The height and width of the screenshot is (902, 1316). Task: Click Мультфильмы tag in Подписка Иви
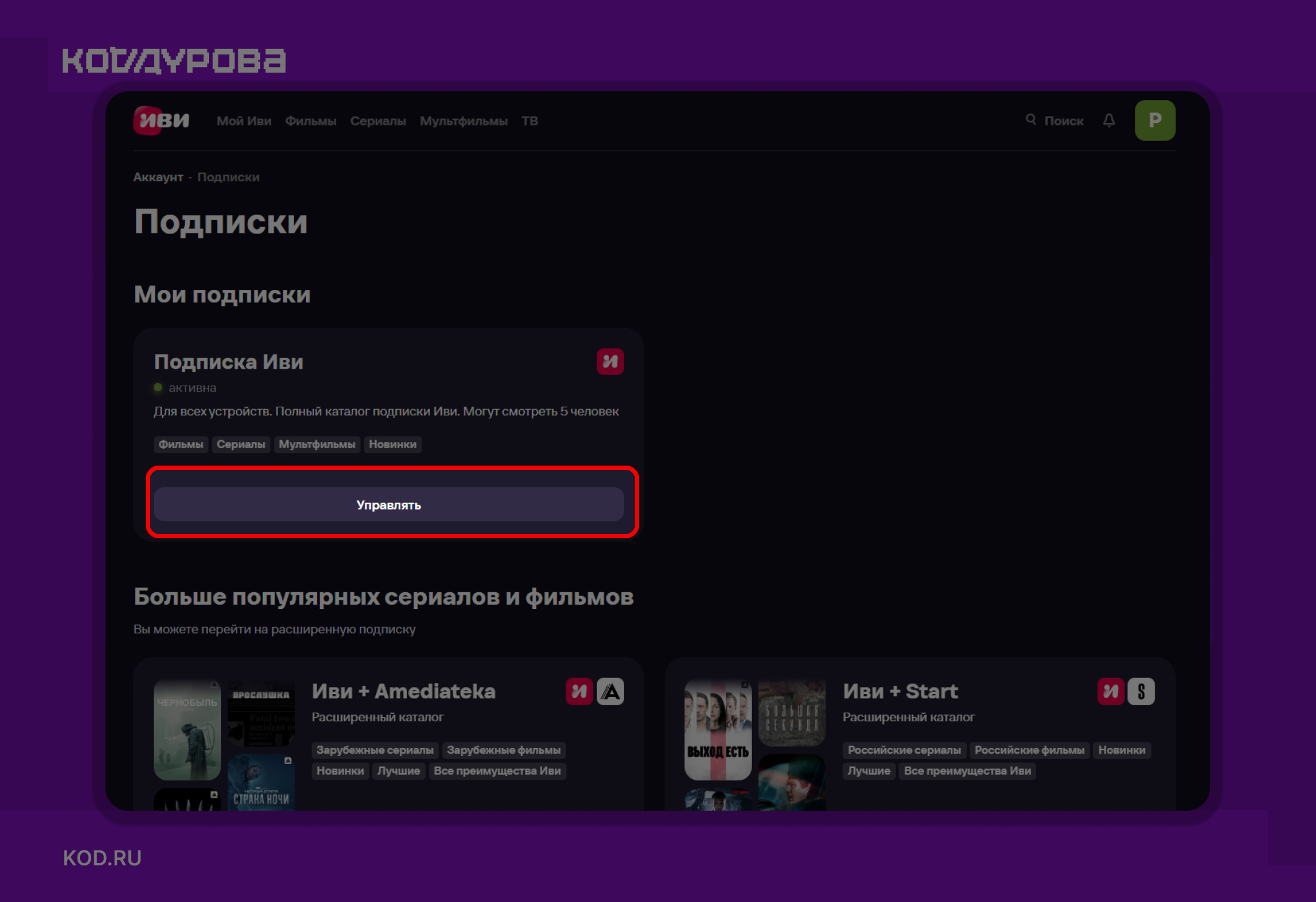coord(316,444)
